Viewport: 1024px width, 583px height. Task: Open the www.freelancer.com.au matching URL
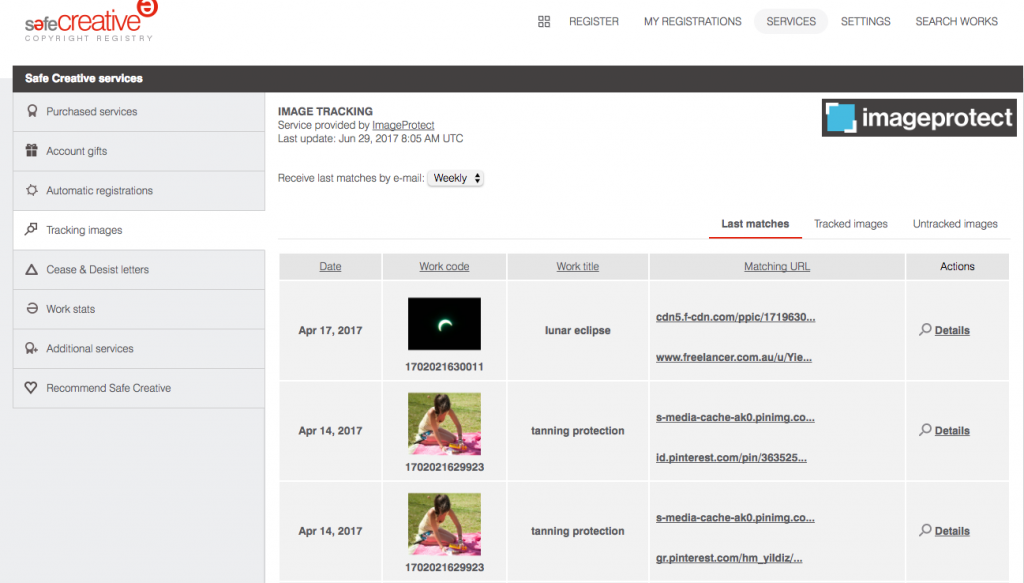734,357
